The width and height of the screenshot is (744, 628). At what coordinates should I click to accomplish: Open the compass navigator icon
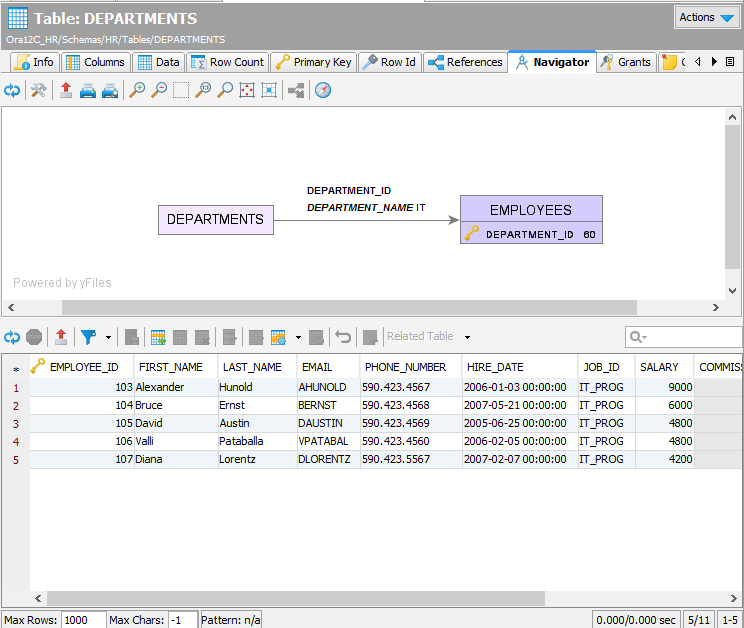[322, 90]
